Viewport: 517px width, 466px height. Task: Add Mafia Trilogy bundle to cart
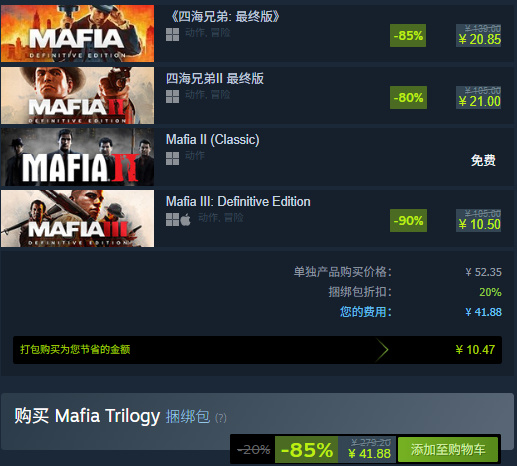448,449
